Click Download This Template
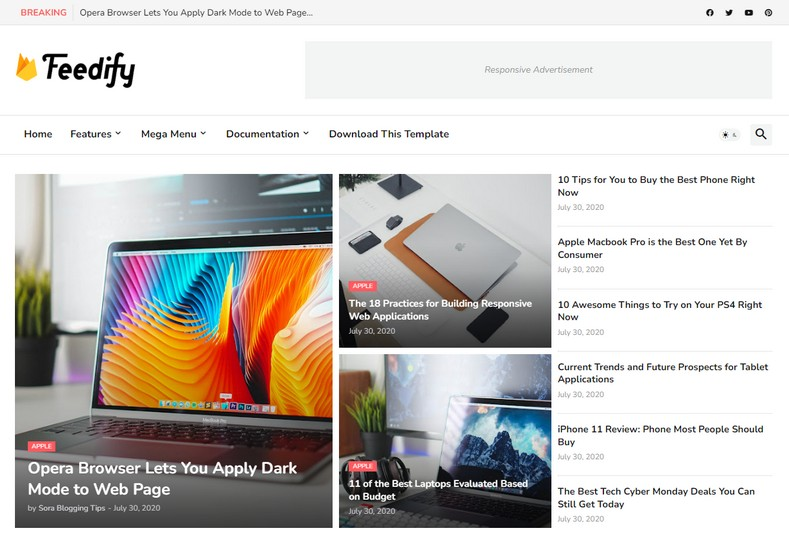 click(389, 134)
